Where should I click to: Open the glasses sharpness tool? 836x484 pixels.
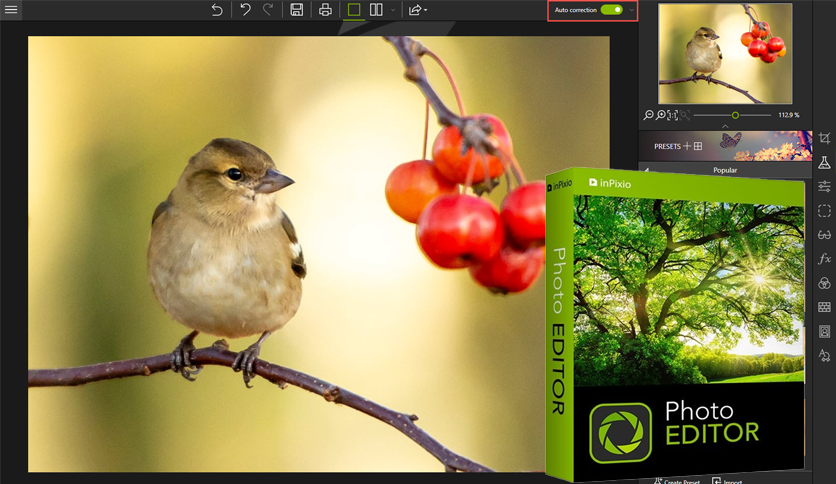pyautogui.click(x=824, y=235)
